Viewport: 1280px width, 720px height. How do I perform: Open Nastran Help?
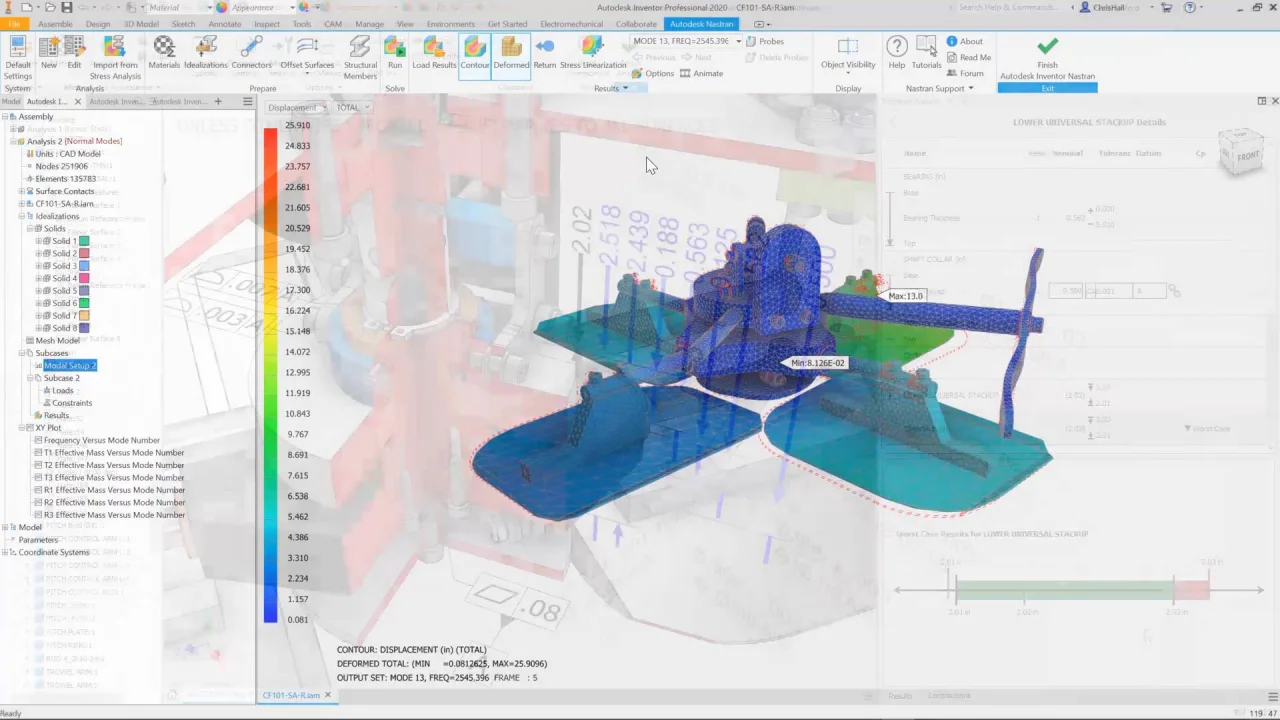(x=897, y=53)
